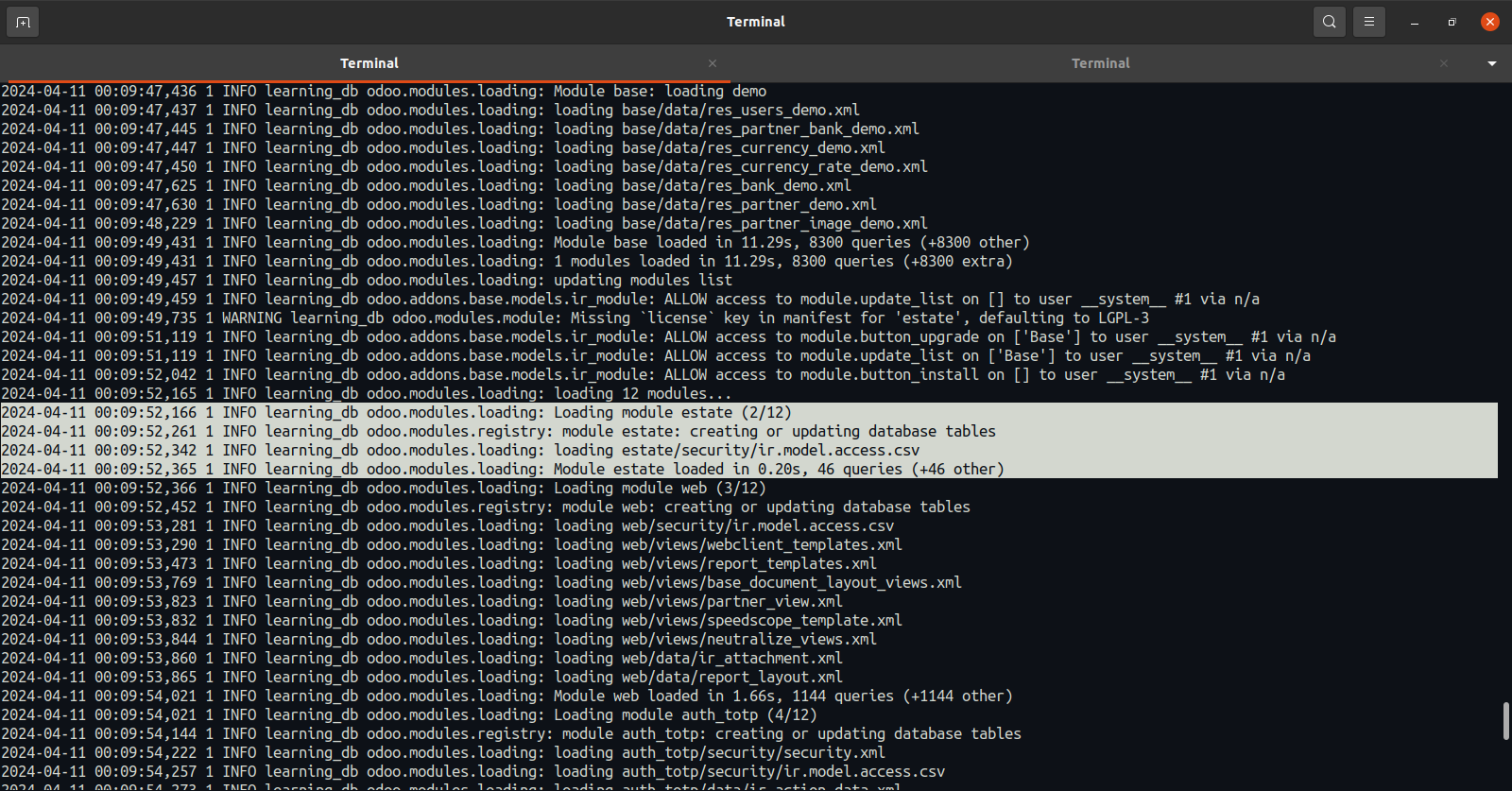Click highlighted 'Loading module estate (2/12)' line
This screenshot has width=1512, height=791.
(396, 413)
